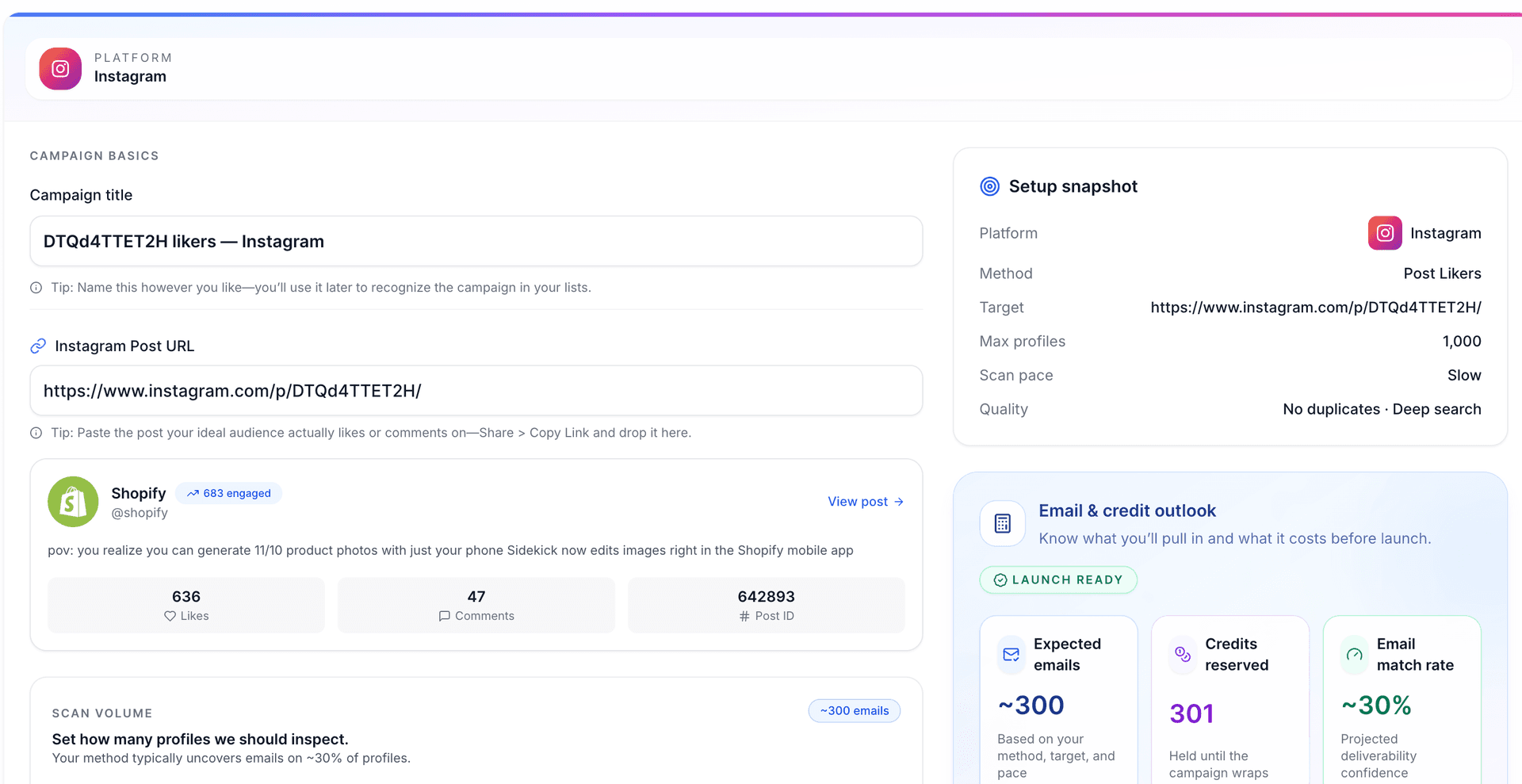The image size is (1522, 784).
Task: Click the coins icon on the Credits reserved card
Action: tap(1182, 655)
